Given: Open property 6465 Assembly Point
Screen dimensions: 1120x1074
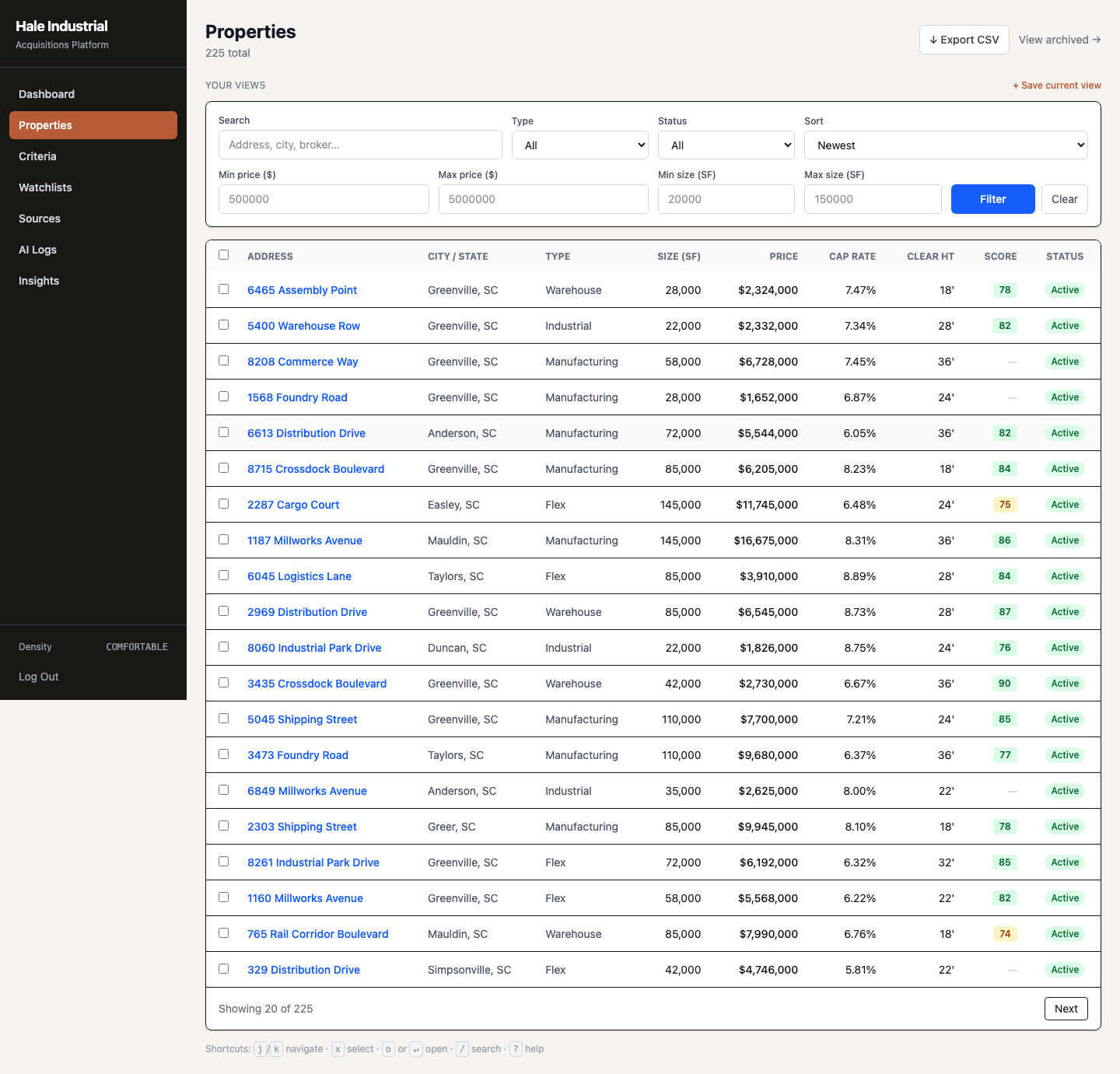Looking at the screenshot, I should pyautogui.click(x=302, y=290).
